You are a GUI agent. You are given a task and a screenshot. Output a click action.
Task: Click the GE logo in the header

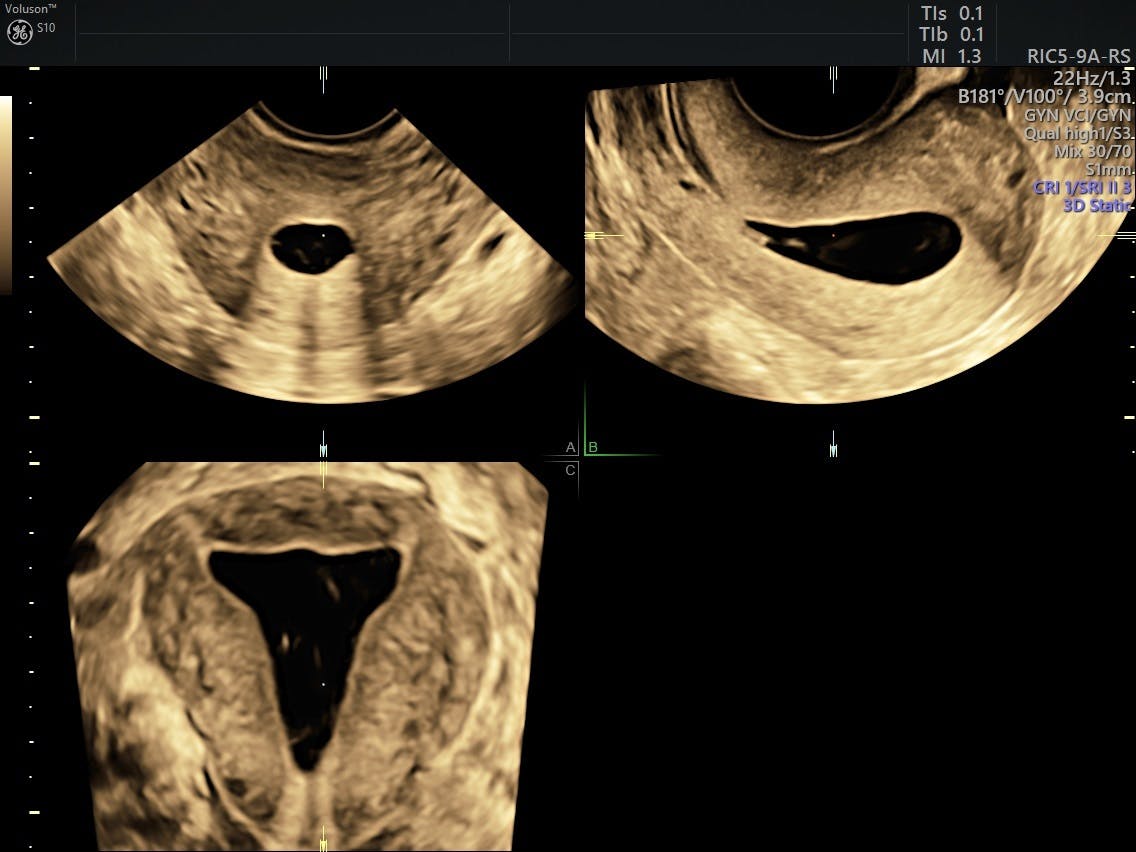(x=19, y=32)
